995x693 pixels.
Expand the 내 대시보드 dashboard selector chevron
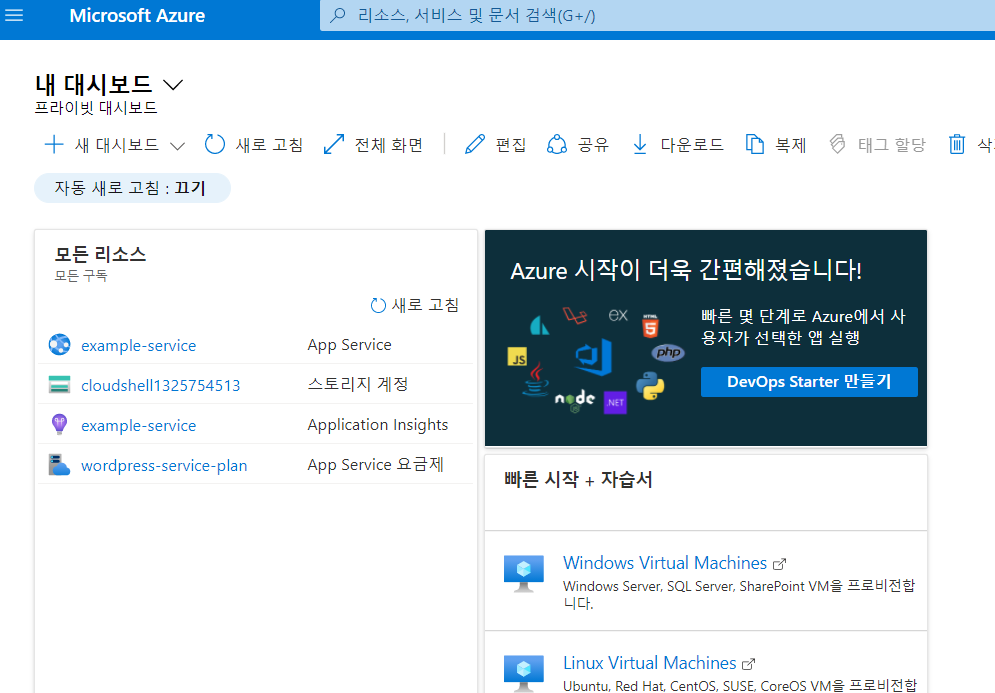(x=173, y=85)
